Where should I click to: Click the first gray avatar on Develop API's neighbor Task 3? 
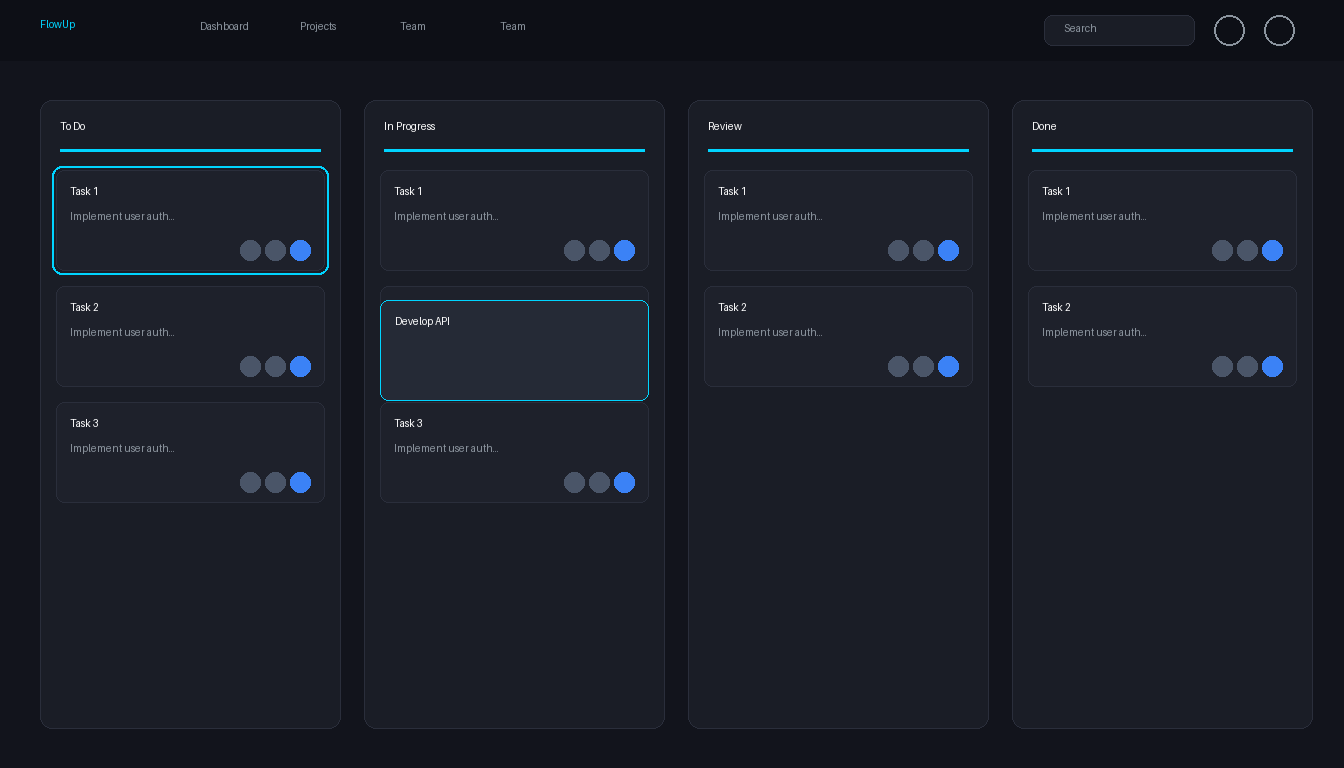pyautogui.click(x=574, y=482)
